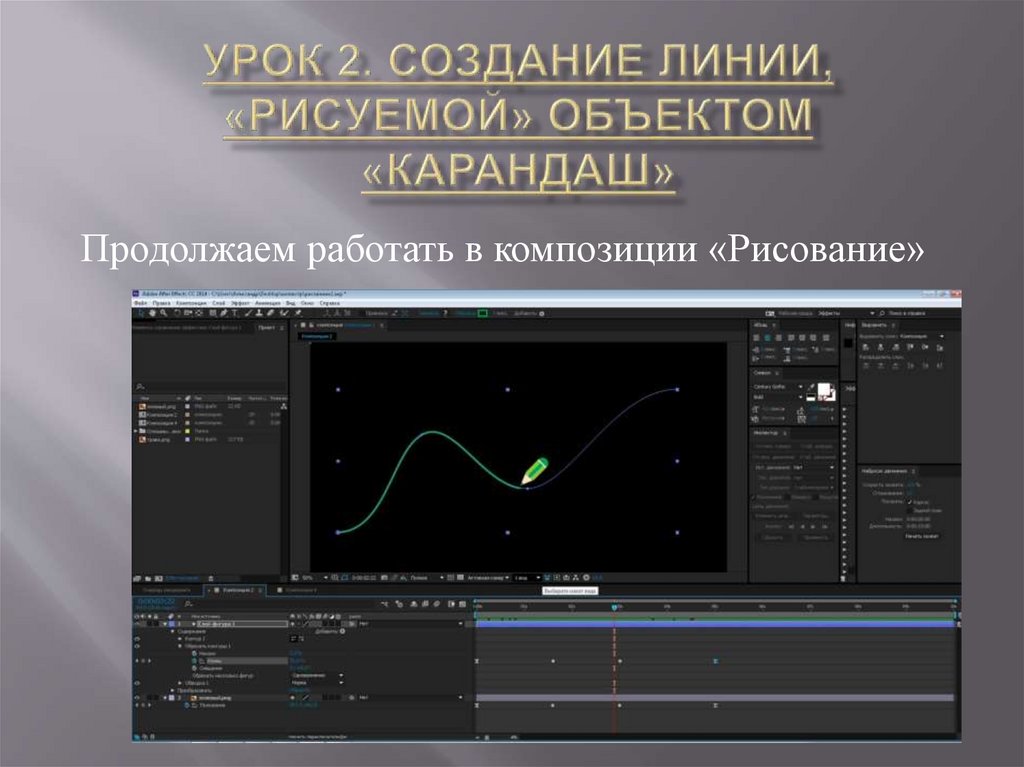Viewport: 1024px width, 767px height.
Task: Toggle stopwatch for Положение property
Action: point(187,705)
